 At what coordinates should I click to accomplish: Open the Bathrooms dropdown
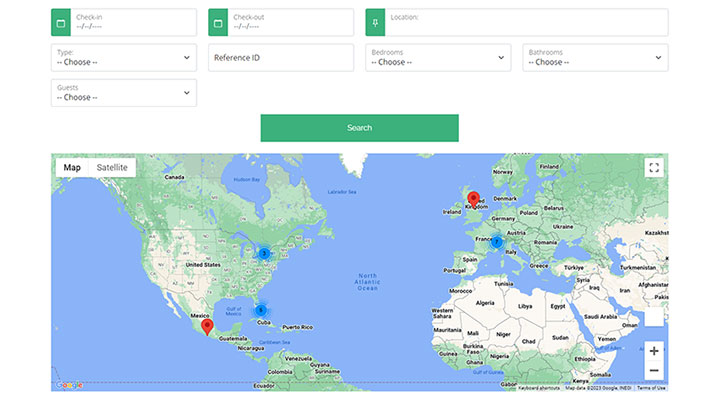tap(595, 58)
